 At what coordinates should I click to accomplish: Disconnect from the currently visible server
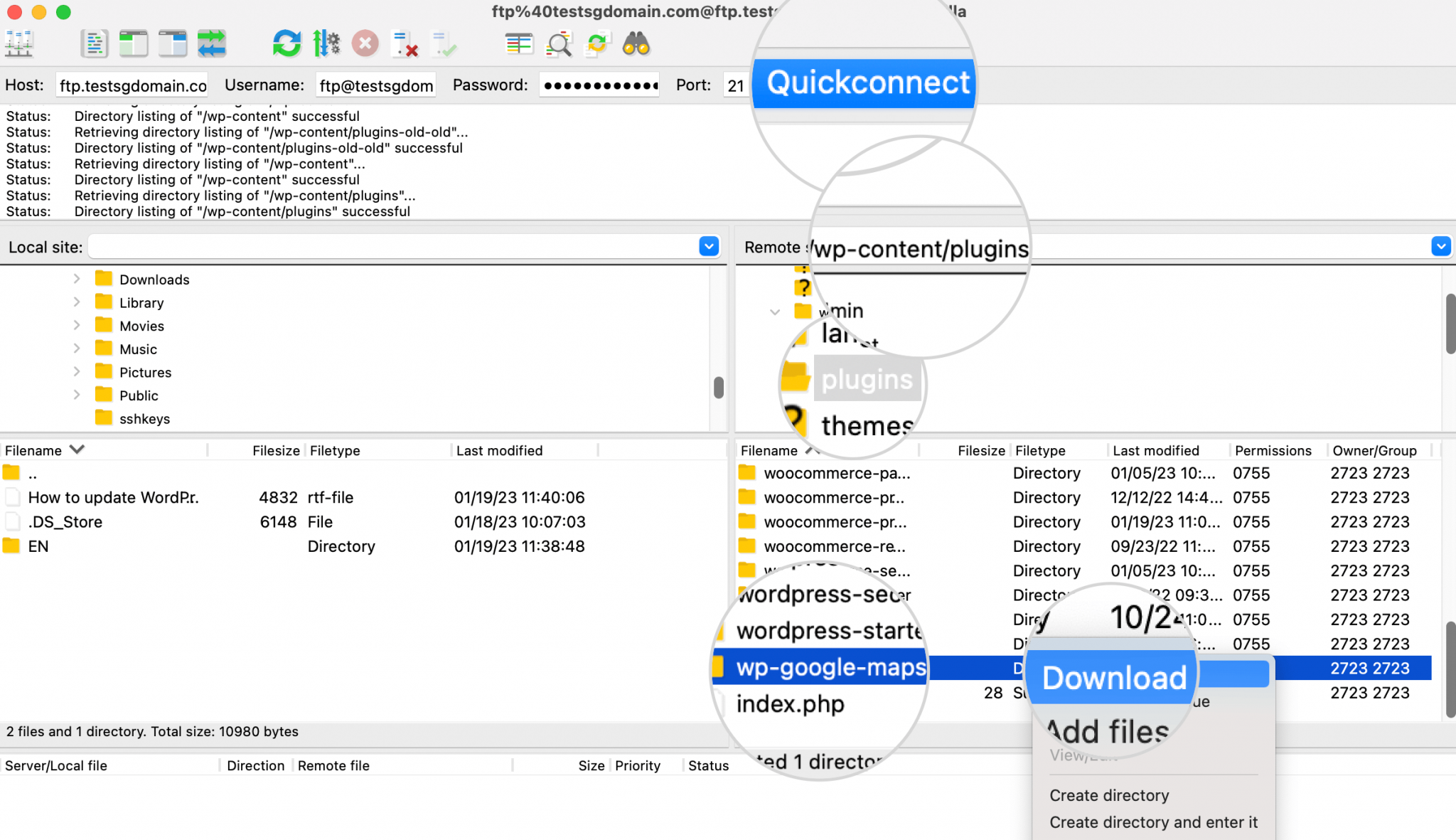[405, 44]
